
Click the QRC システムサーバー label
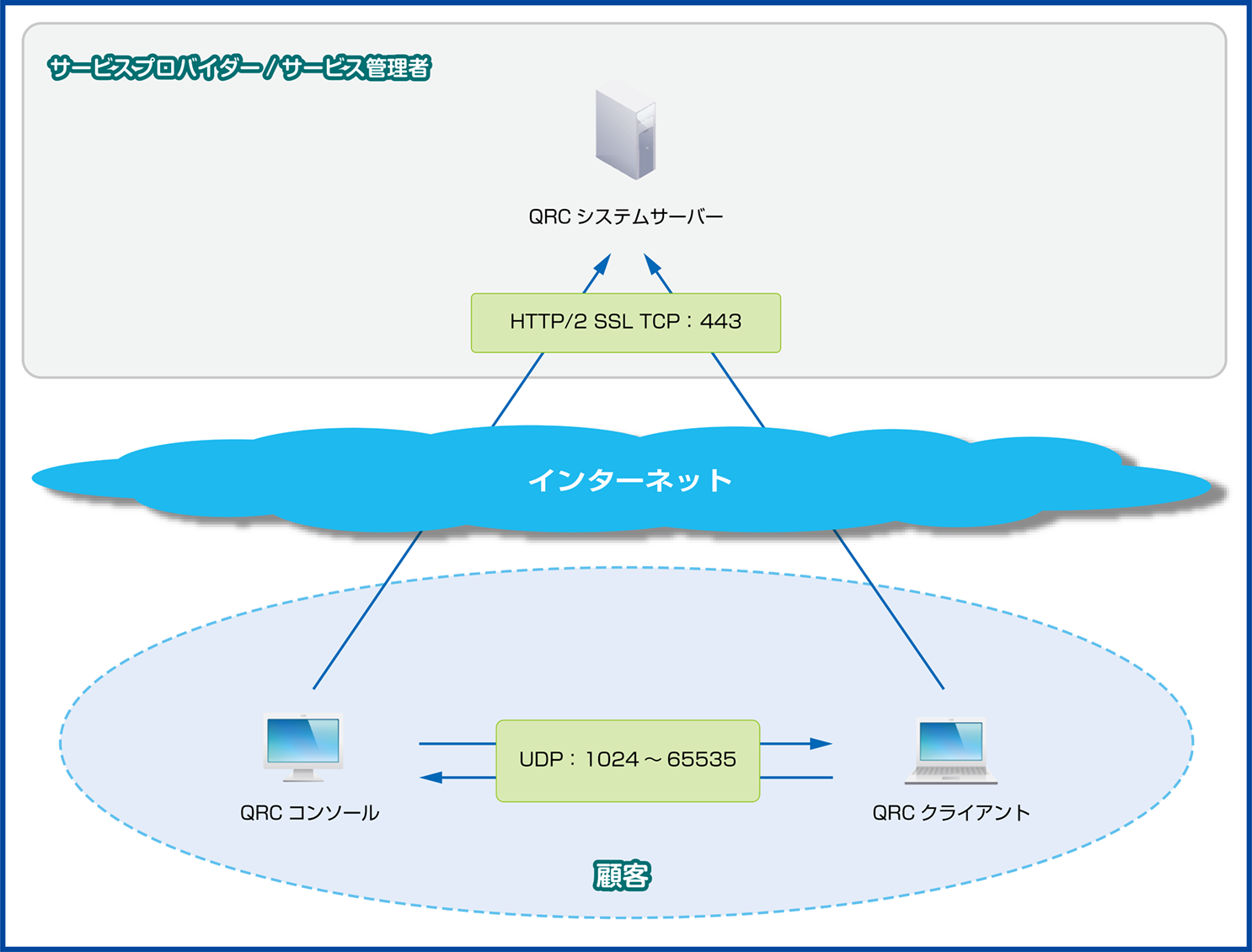625,217
